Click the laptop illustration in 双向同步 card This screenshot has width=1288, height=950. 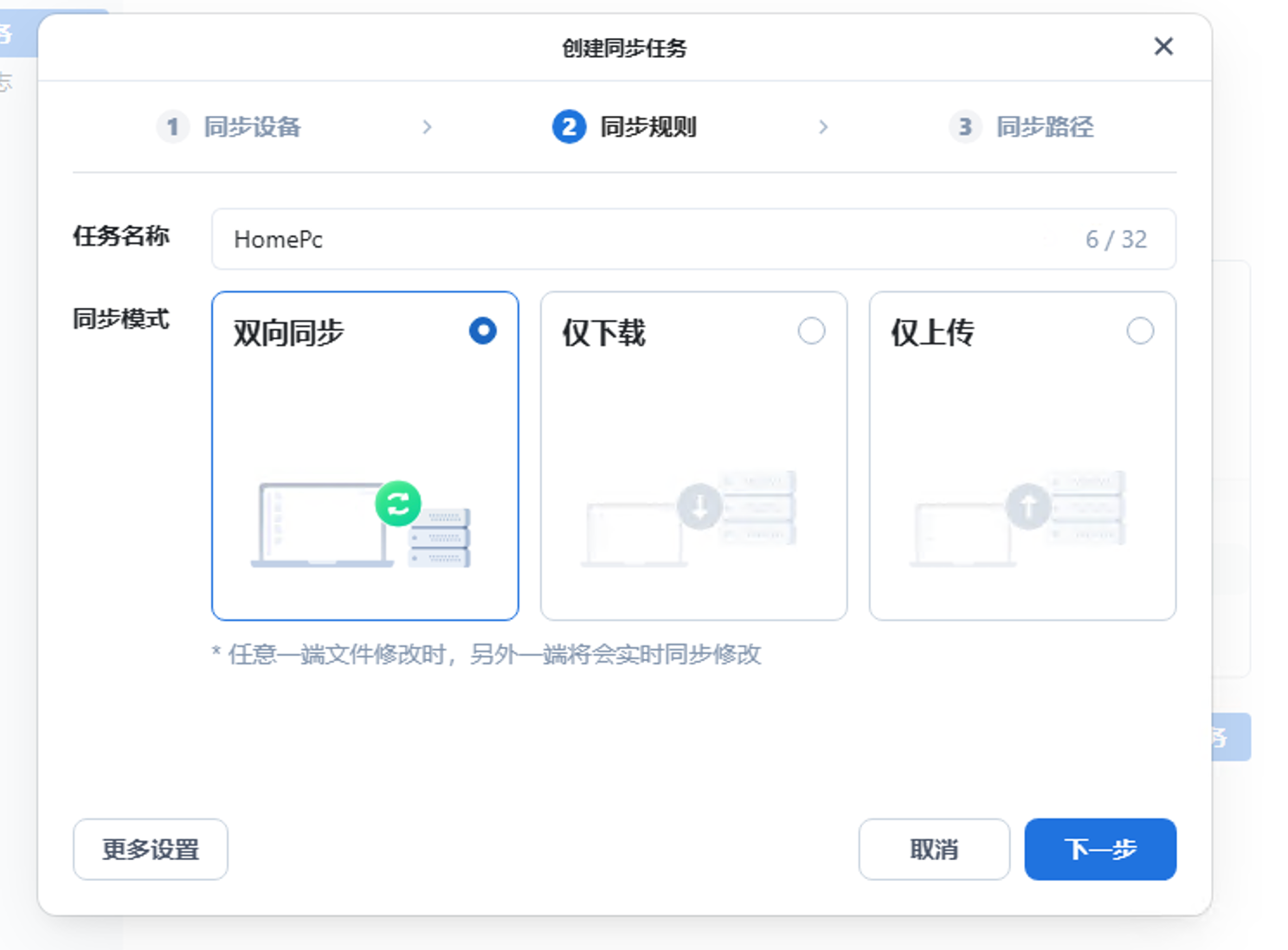(319, 525)
